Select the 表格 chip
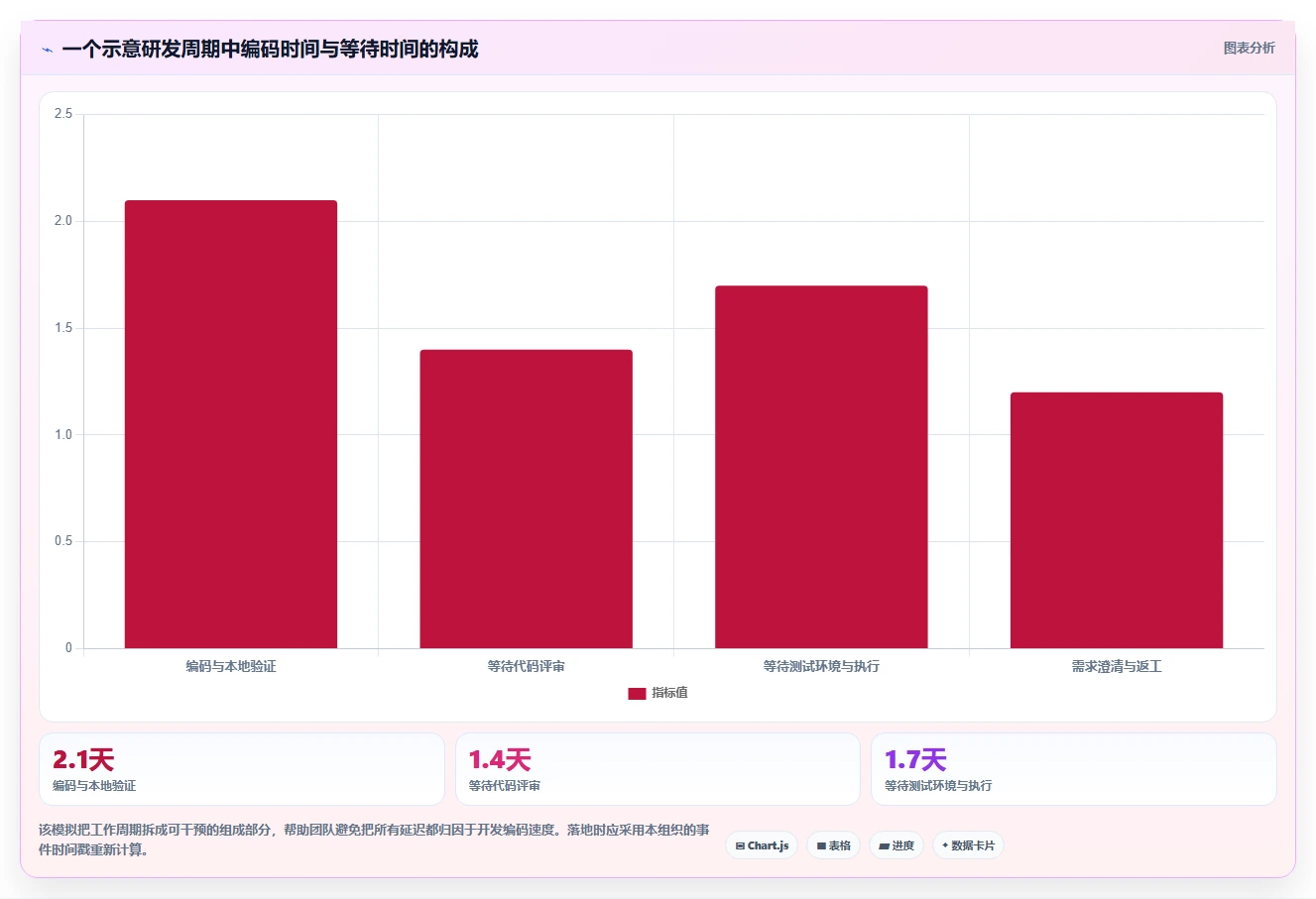Image resolution: width=1316 pixels, height=899 pixels. tap(833, 845)
